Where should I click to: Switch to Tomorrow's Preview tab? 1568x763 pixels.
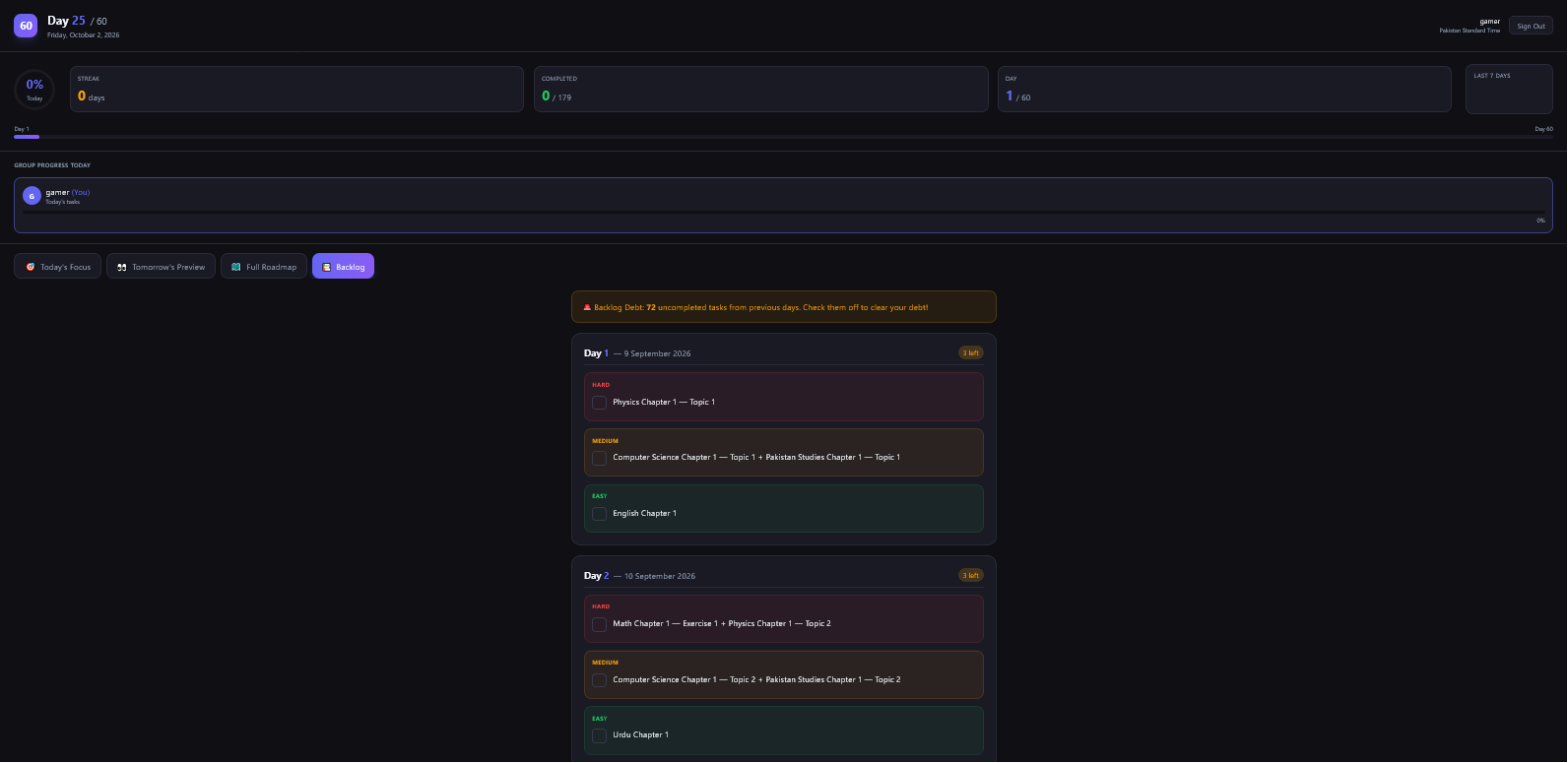(161, 267)
